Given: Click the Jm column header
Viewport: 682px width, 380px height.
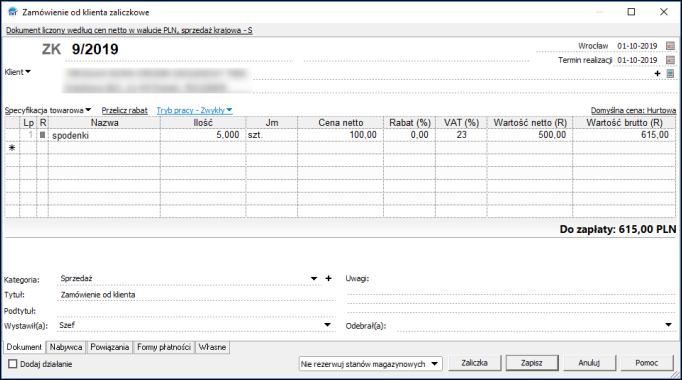Looking at the screenshot, I should 272,123.
